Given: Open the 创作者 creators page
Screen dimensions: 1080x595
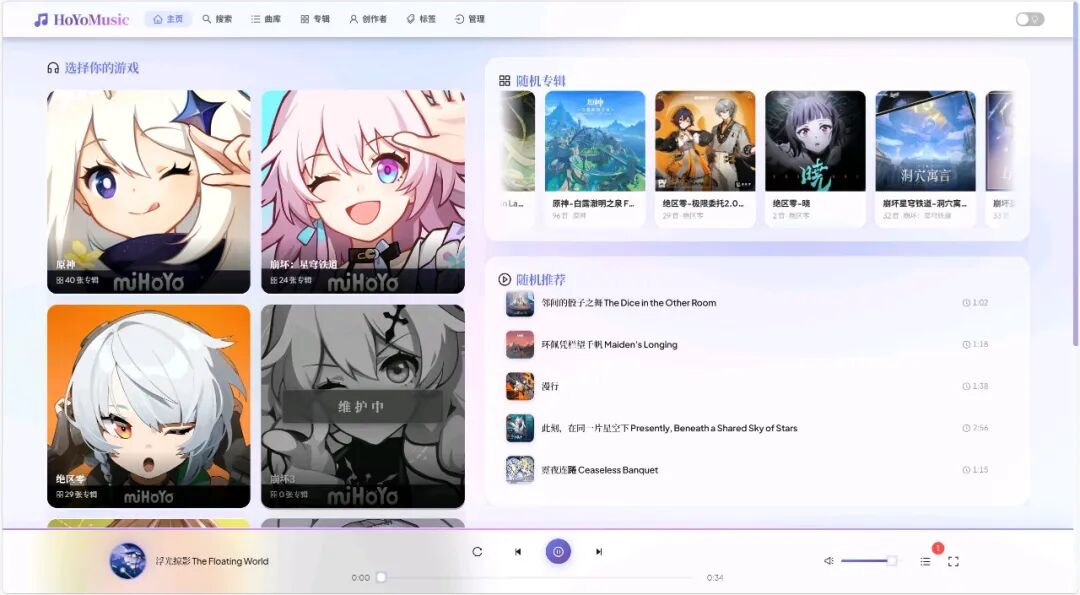Looking at the screenshot, I should coord(367,19).
